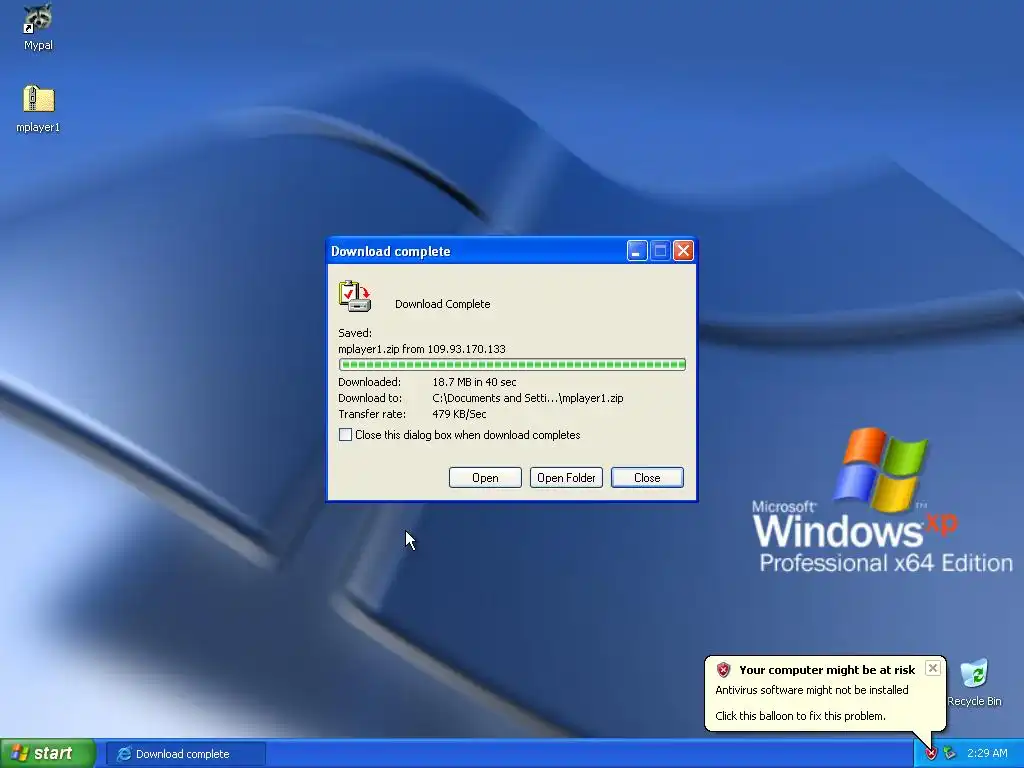Dismiss the security balloon with its X
The image size is (1024, 768).
click(x=933, y=668)
